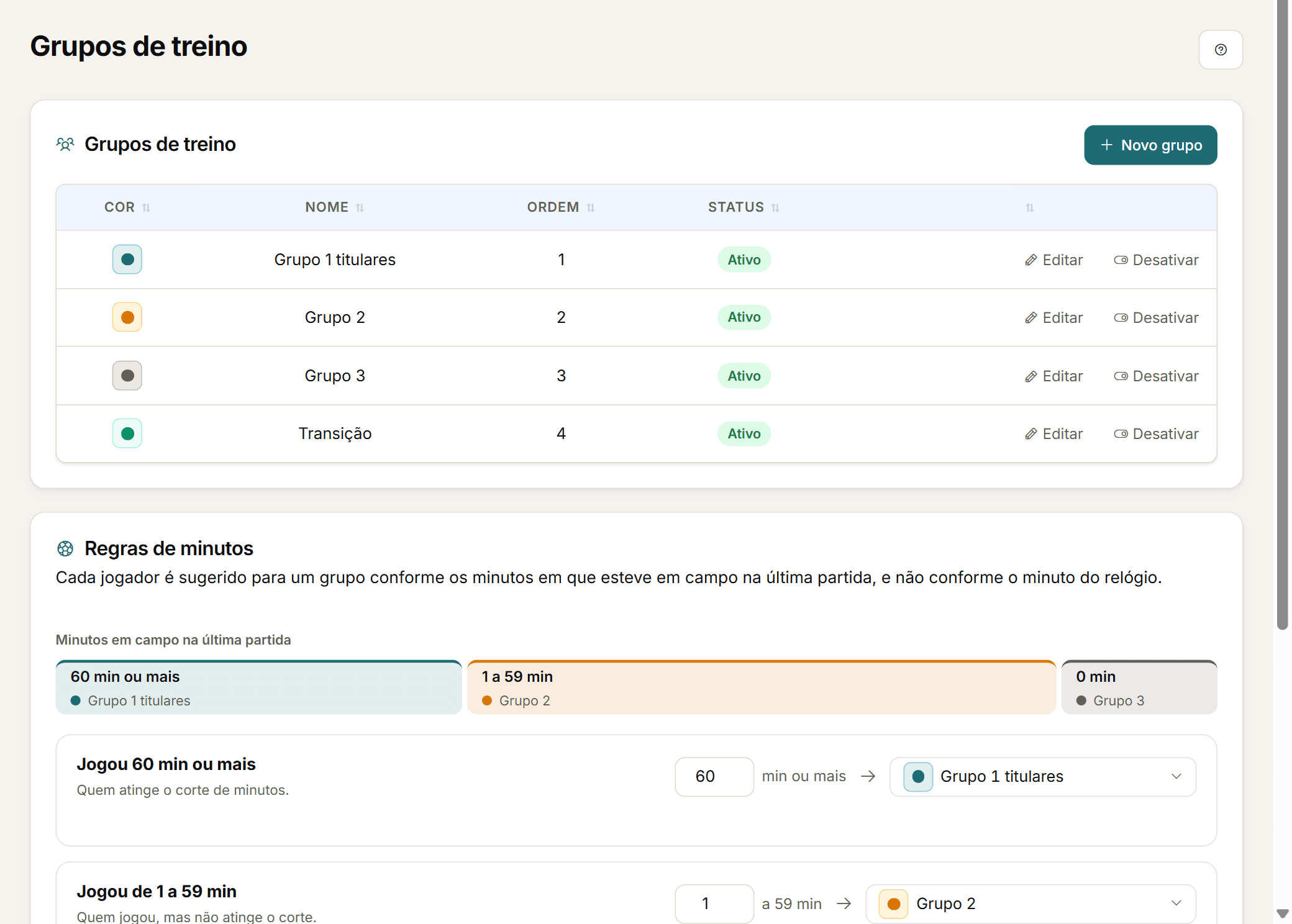Click the Ativo badge for Grupo 1 titulares

[744, 260]
